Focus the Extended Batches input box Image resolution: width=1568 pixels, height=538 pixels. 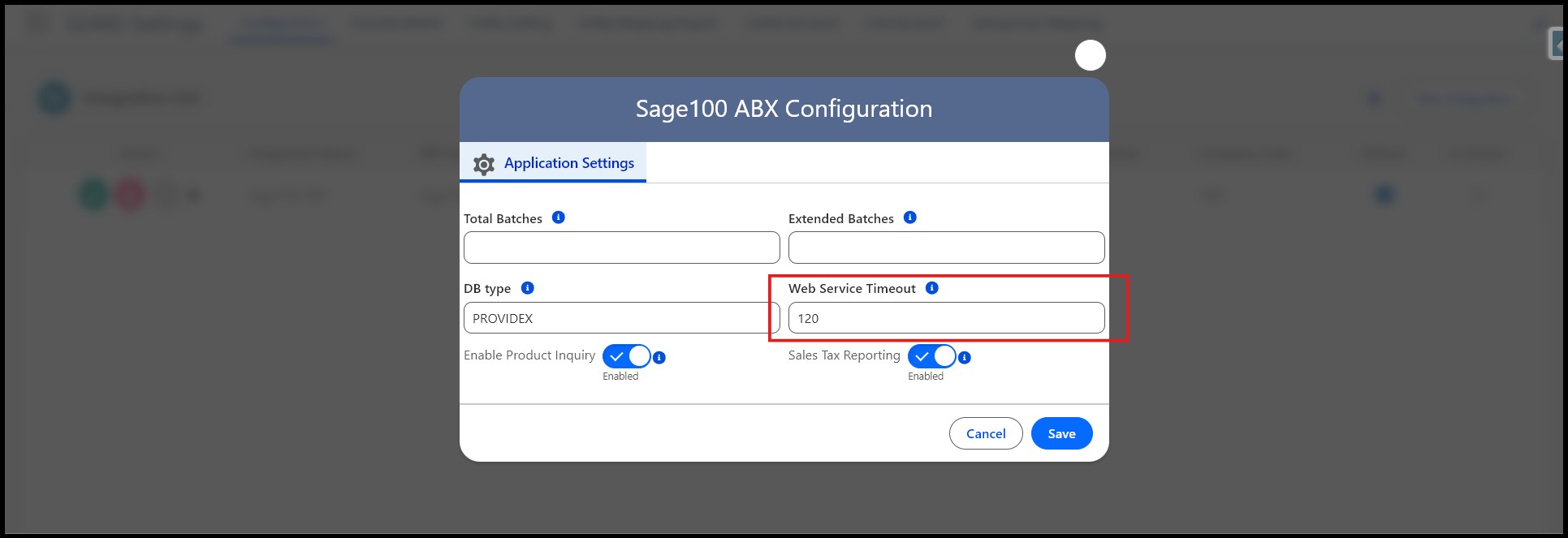coord(946,247)
